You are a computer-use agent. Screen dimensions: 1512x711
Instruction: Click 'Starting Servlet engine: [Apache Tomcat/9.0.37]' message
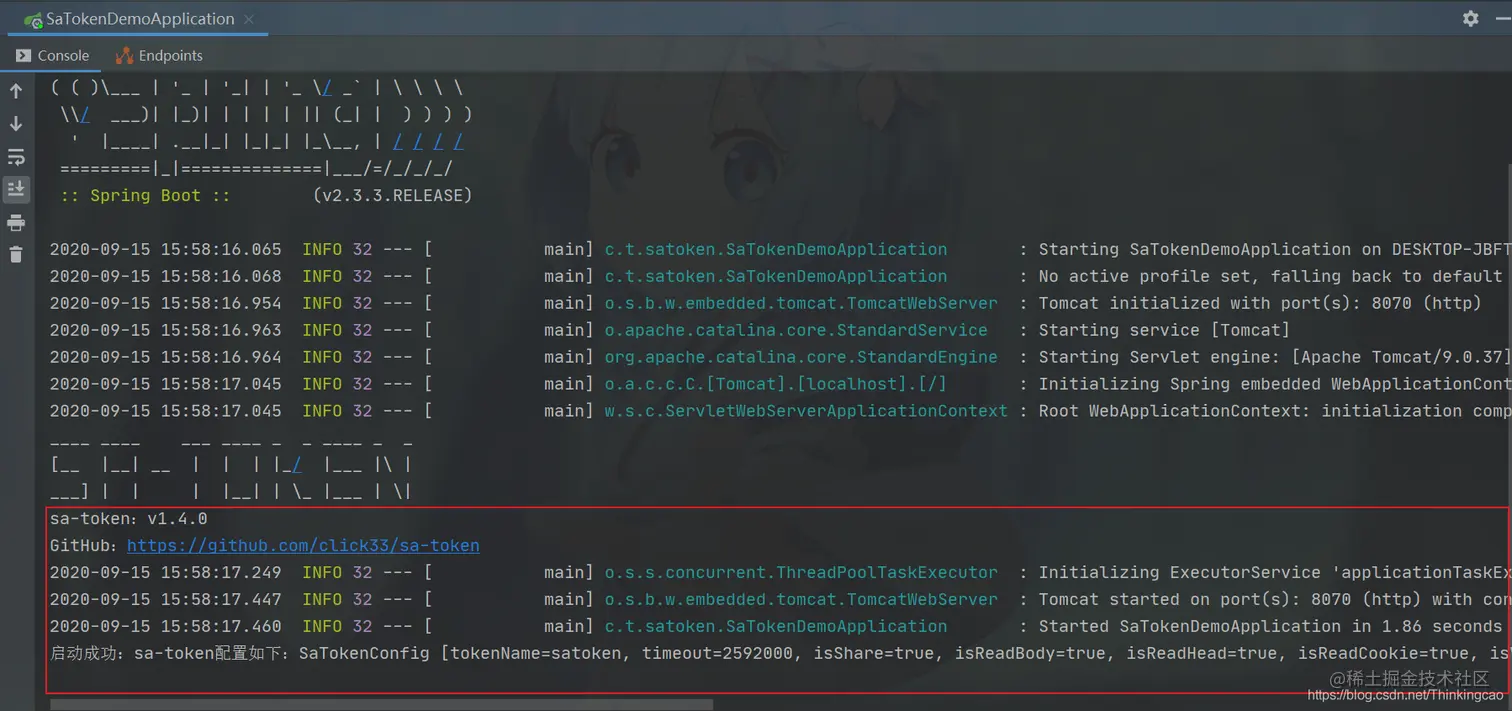(1275, 357)
